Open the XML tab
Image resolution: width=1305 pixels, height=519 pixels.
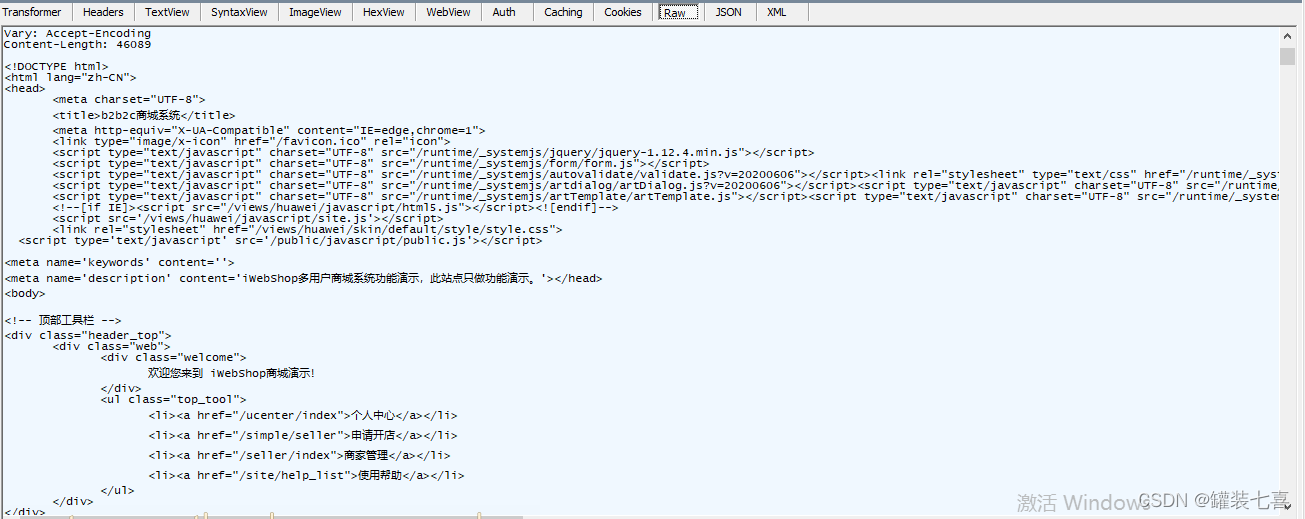776,12
